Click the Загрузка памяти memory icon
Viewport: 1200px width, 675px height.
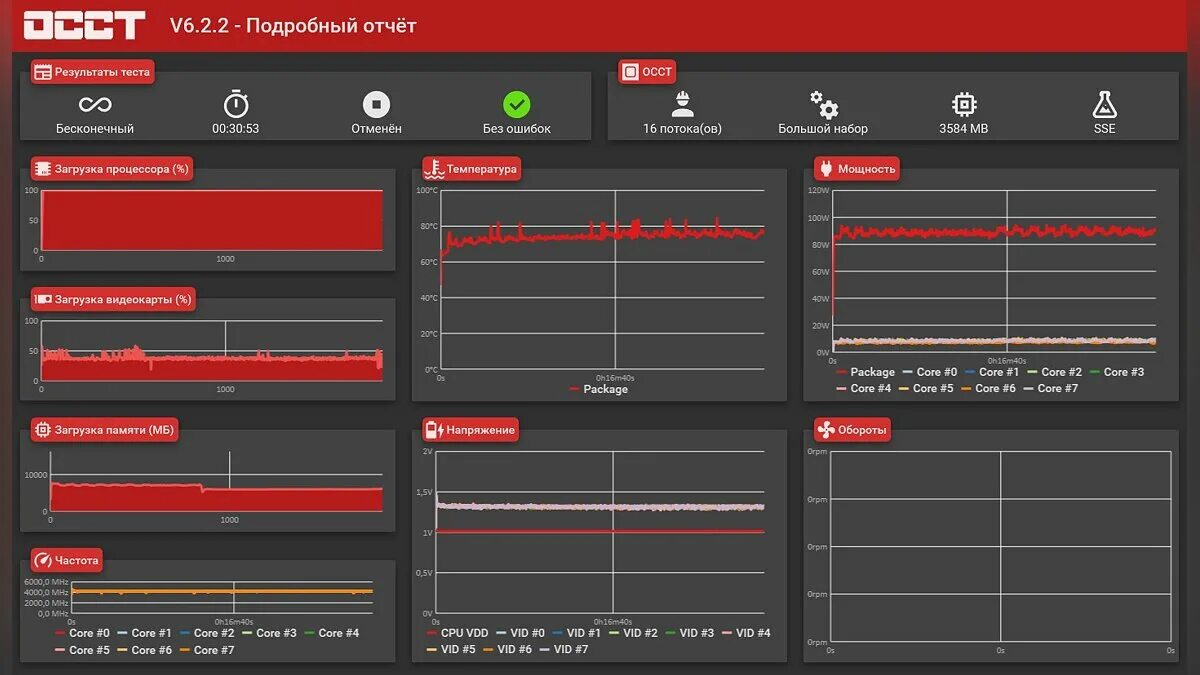tap(43, 430)
